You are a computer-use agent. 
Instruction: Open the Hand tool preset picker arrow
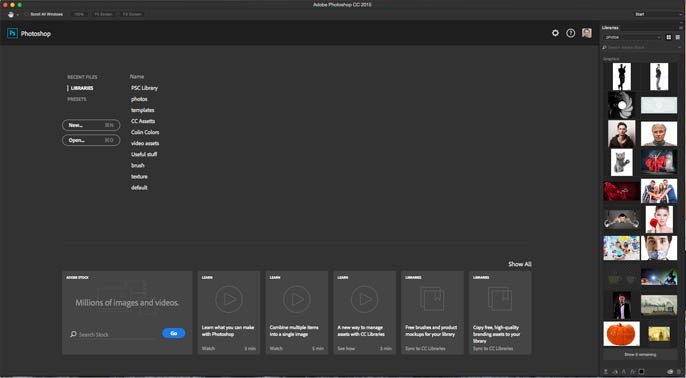pos(18,14)
